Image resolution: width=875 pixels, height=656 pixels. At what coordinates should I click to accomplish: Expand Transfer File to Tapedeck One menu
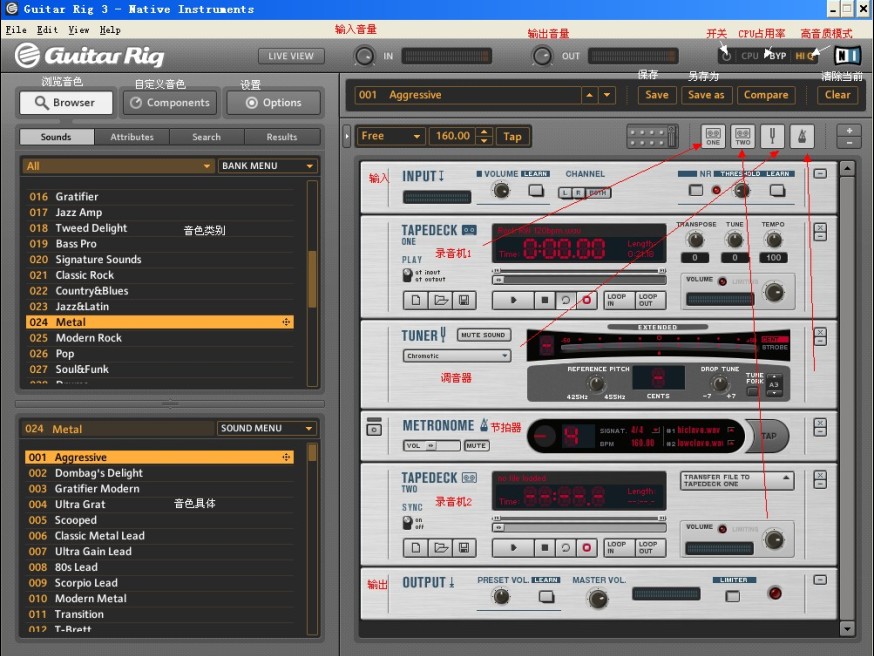(737, 480)
